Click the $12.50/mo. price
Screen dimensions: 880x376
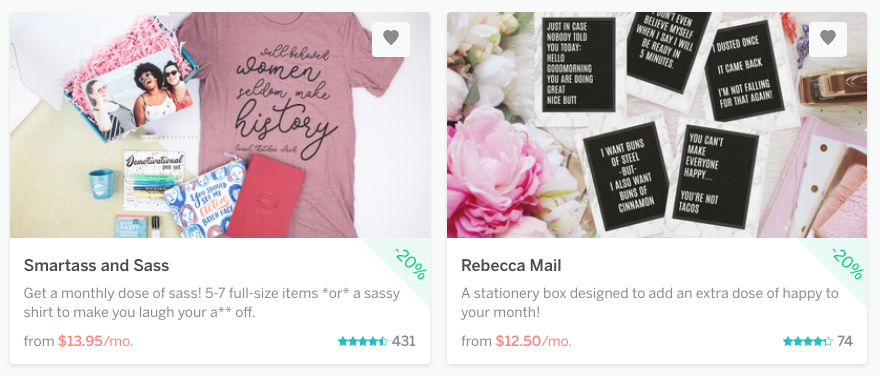coord(534,341)
